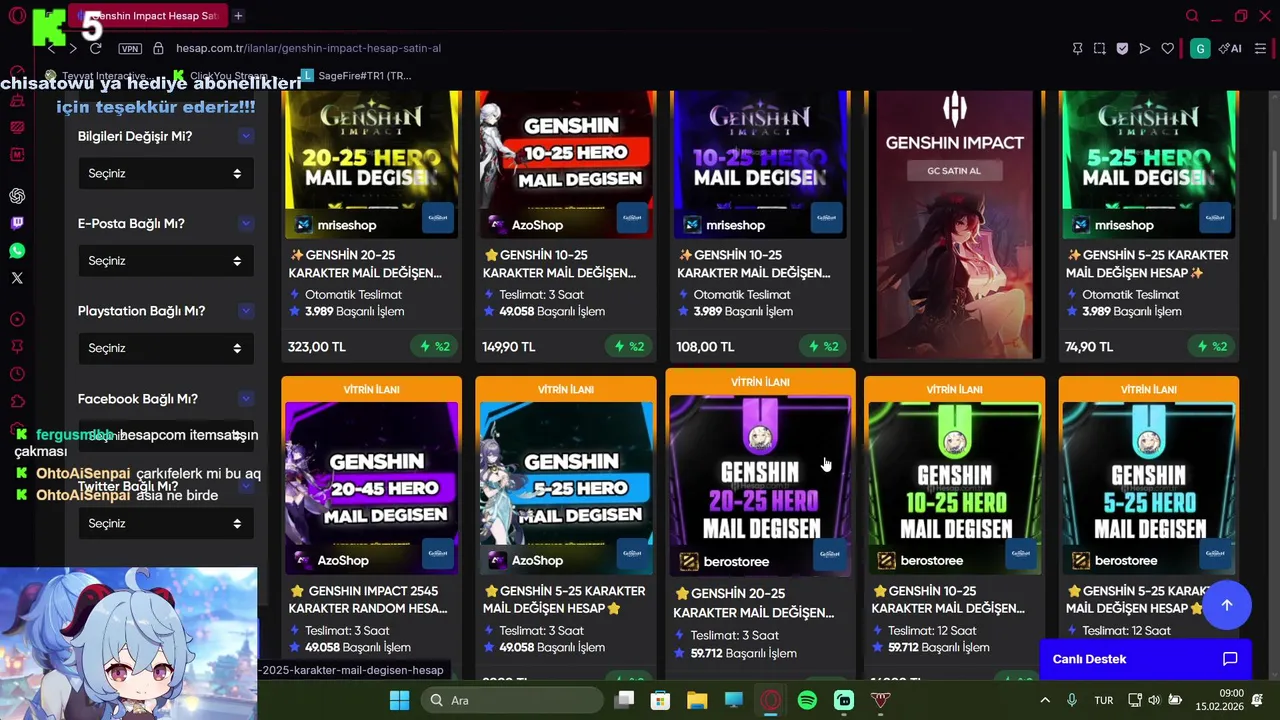This screenshot has width=1280, height=720.
Task: Open File Explorer from the taskbar
Action: (x=697, y=700)
